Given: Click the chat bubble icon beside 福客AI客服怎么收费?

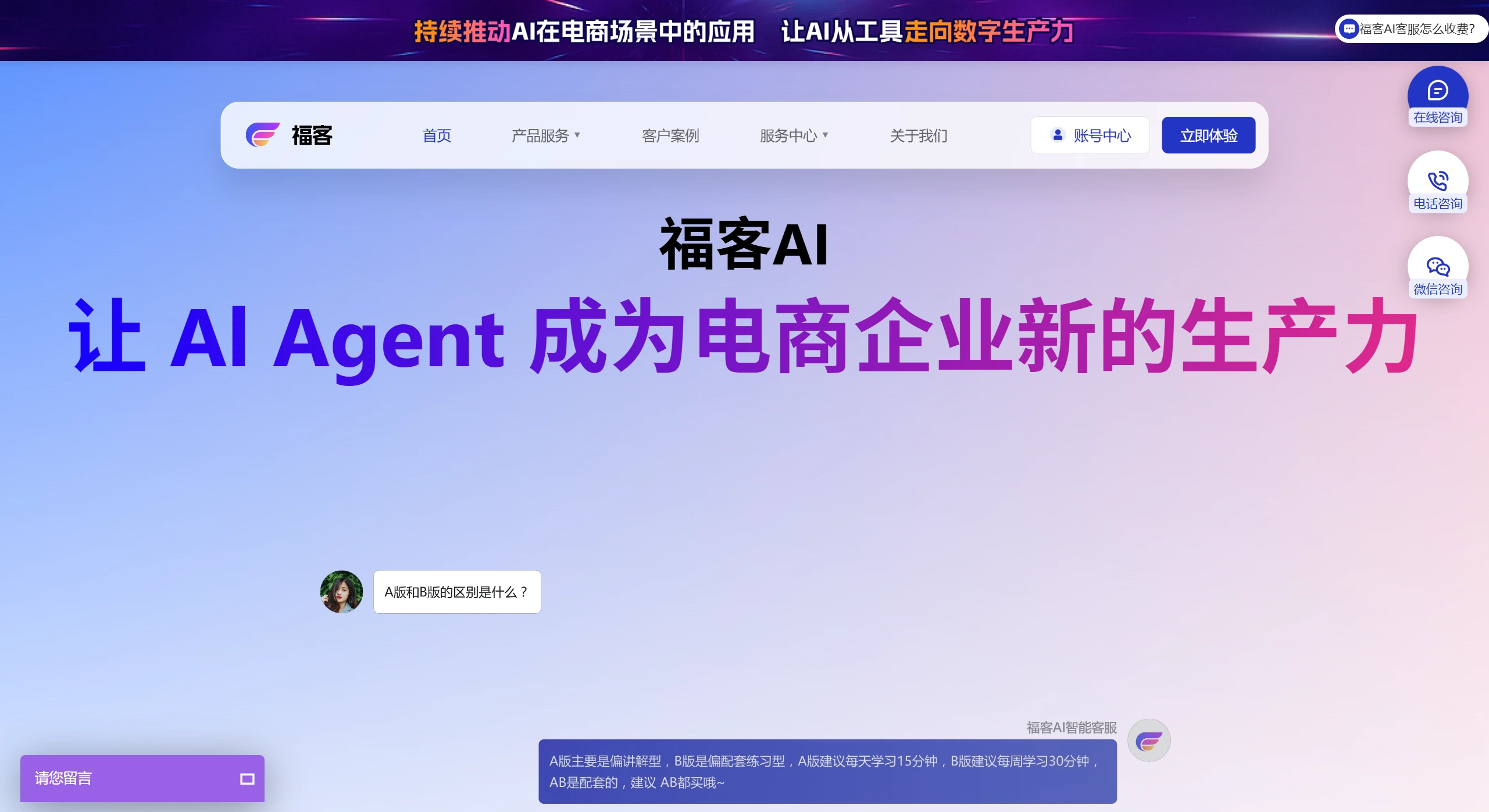Looking at the screenshot, I should pos(1348,28).
